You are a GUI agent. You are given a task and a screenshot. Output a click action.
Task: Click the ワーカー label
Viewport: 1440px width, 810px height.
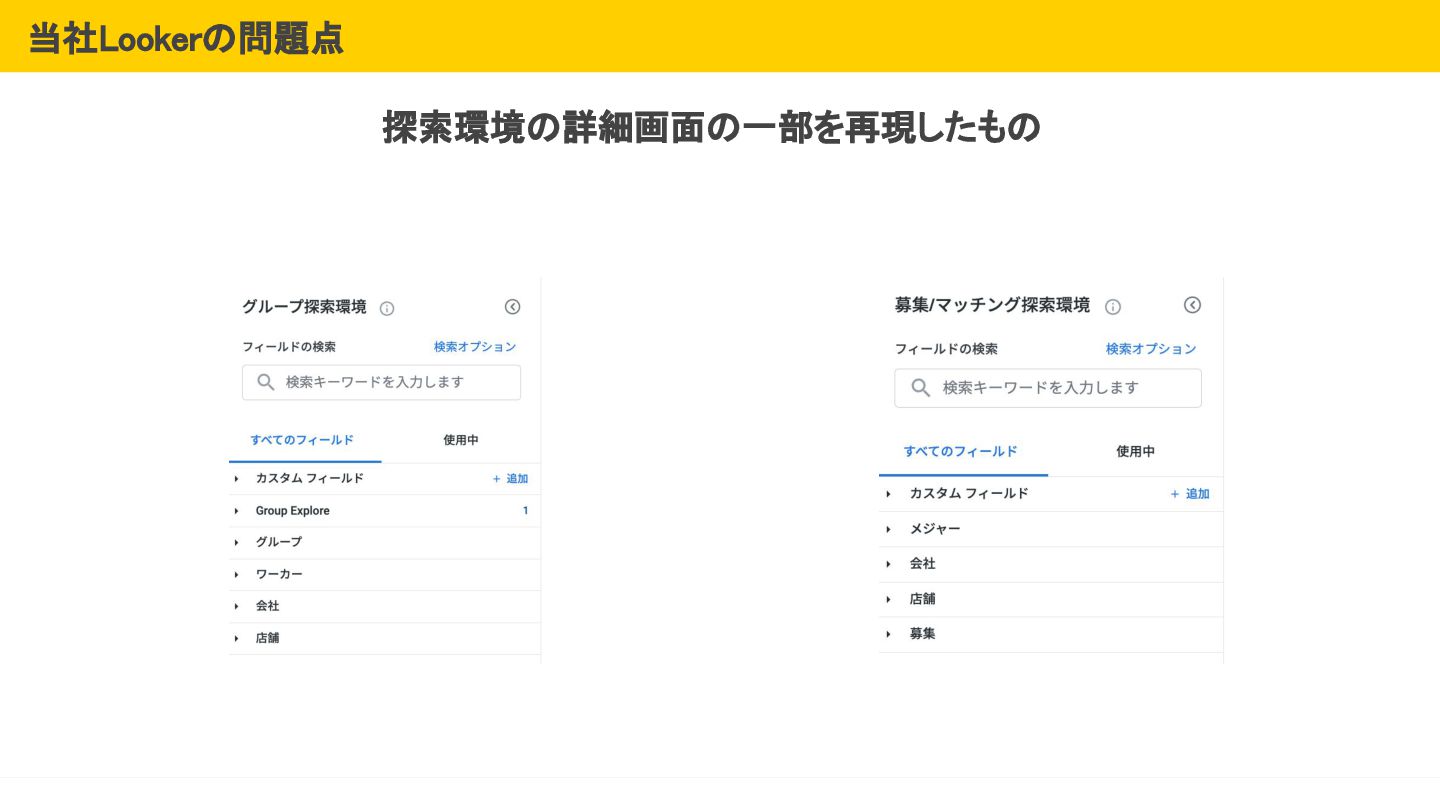(x=279, y=574)
